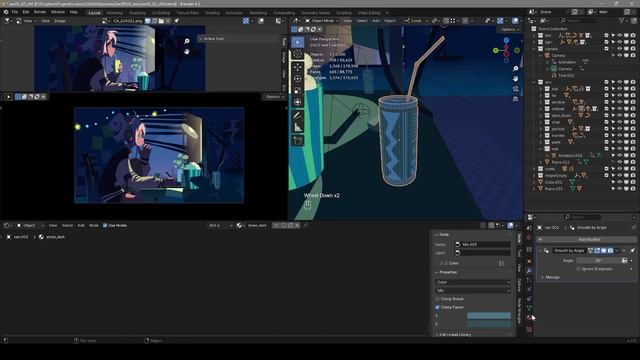Open the Add menu in node editor header

[x=81, y=225]
